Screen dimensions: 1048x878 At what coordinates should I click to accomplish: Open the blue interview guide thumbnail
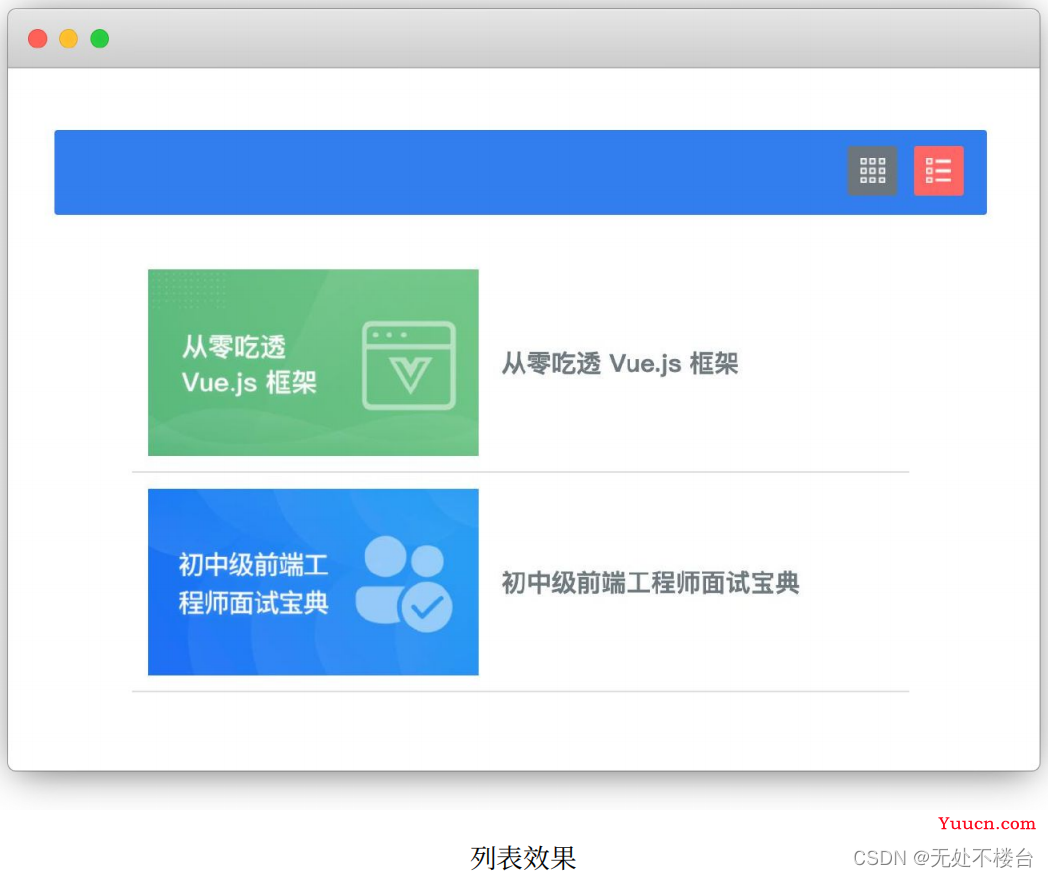tap(313, 582)
